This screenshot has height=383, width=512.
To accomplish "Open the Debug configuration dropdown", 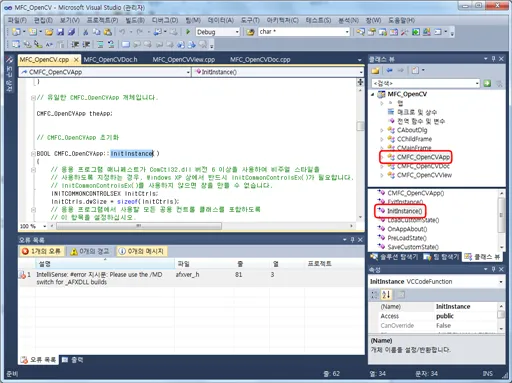I will [218, 32].
